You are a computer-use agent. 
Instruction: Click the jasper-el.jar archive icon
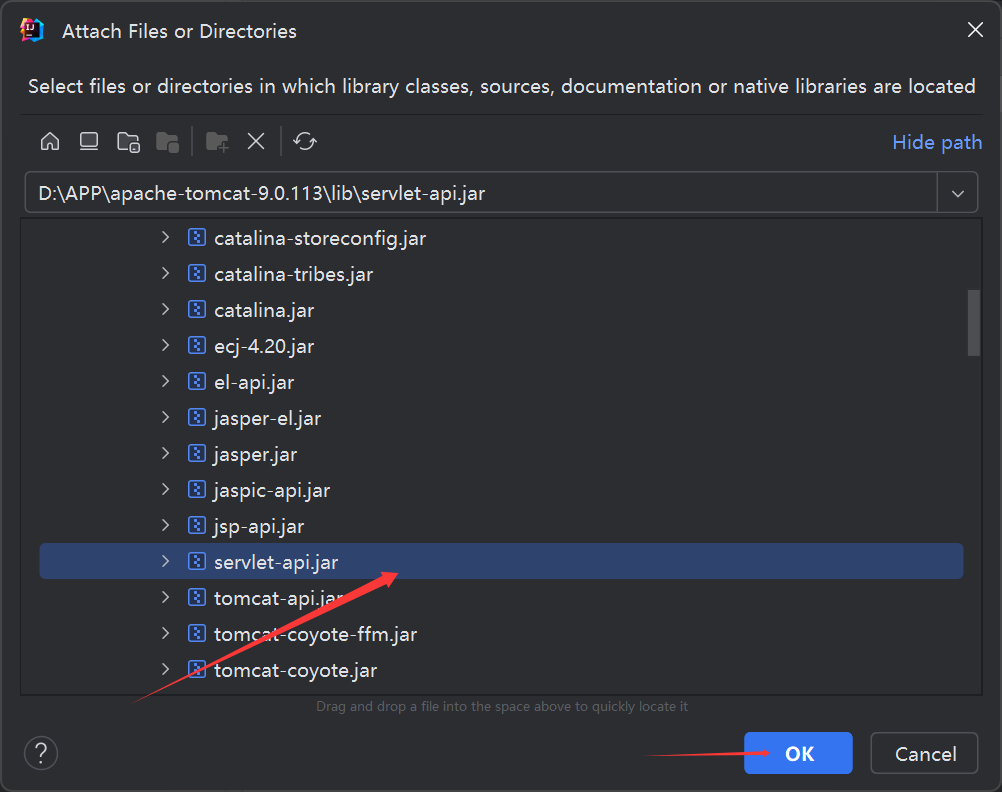pyautogui.click(x=197, y=417)
